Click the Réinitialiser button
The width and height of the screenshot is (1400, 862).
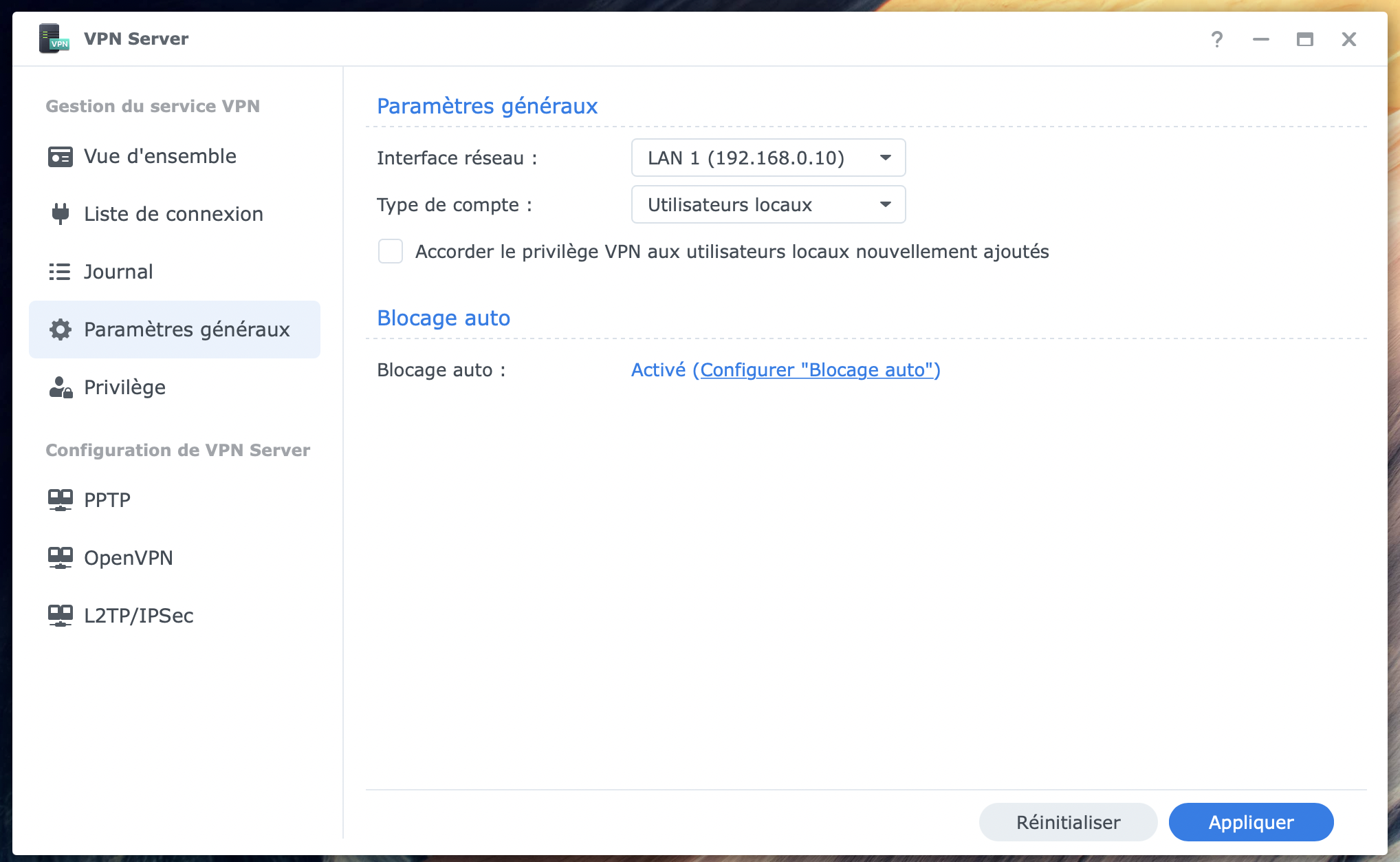(x=1068, y=822)
